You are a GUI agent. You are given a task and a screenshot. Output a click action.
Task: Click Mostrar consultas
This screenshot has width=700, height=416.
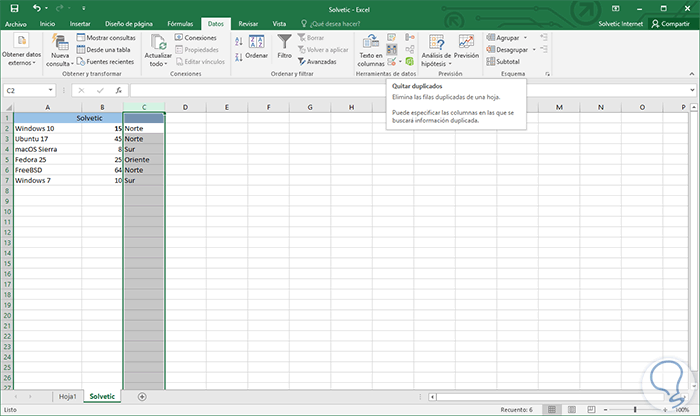pos(106,38)
